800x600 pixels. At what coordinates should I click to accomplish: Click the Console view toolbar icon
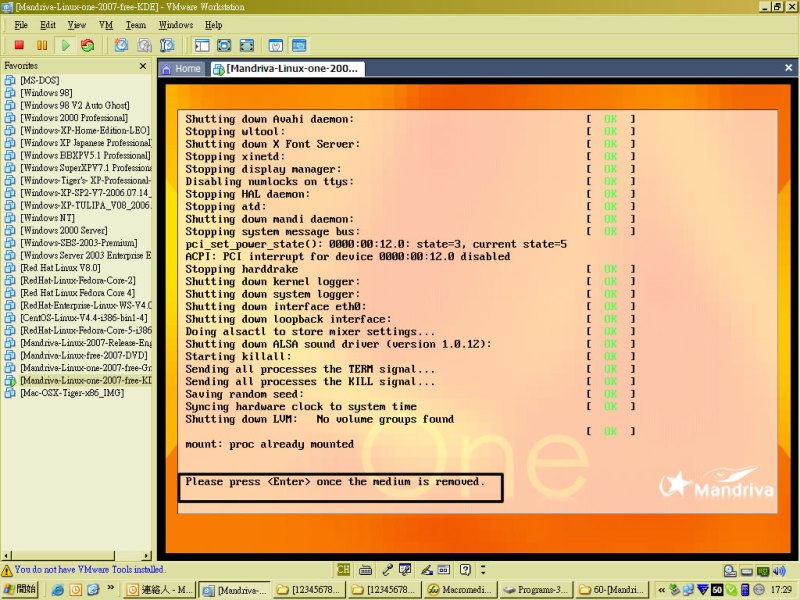[299, 45]
